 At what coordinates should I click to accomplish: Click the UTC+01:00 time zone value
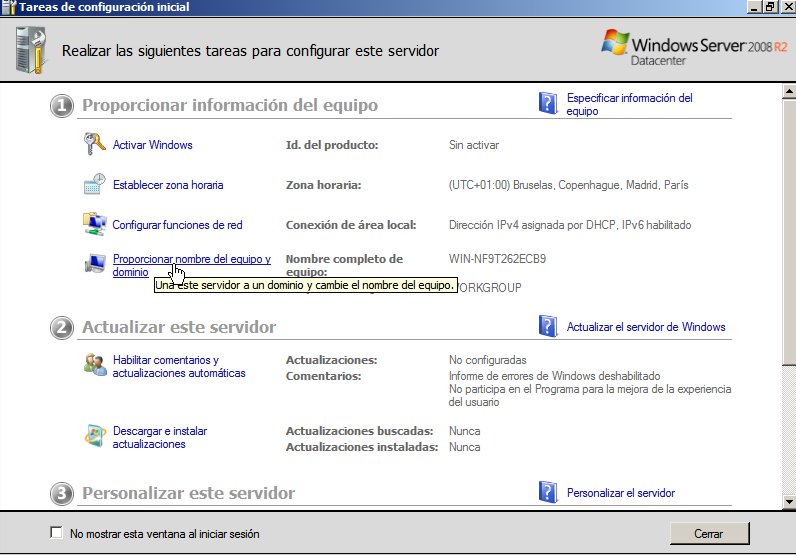tap(569, 185)
